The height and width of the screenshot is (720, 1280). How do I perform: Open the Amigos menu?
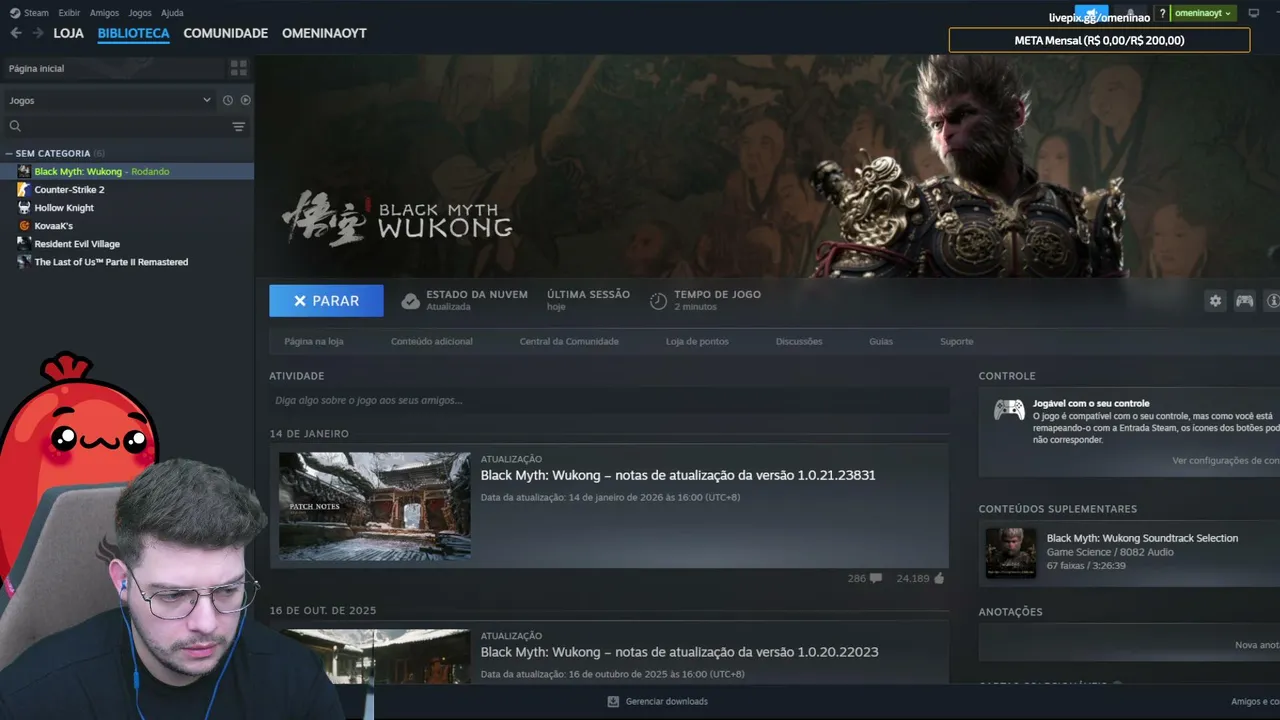(x=104, y=13)
